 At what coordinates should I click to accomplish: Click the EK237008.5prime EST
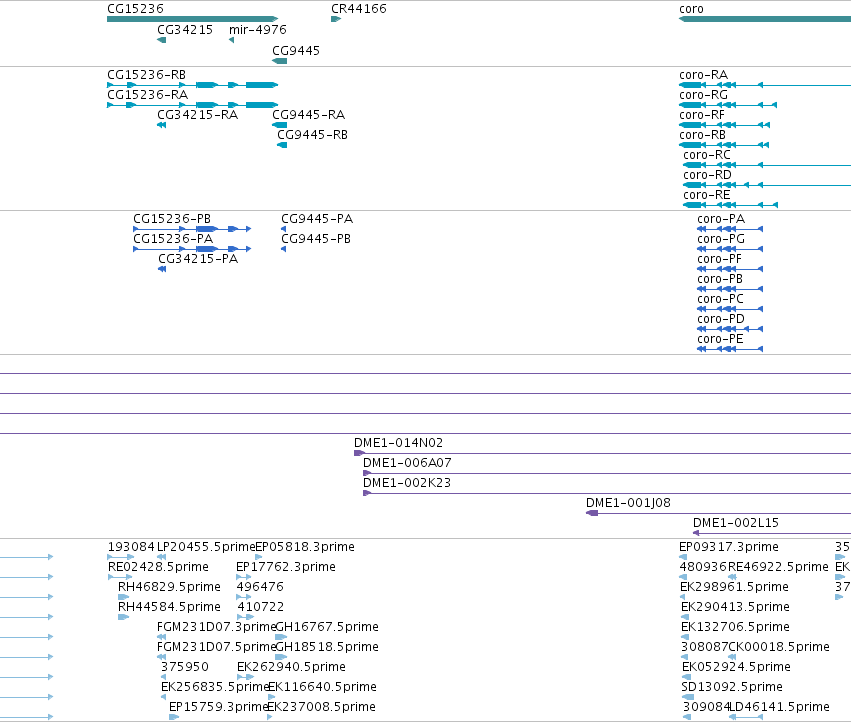[270, 717]
